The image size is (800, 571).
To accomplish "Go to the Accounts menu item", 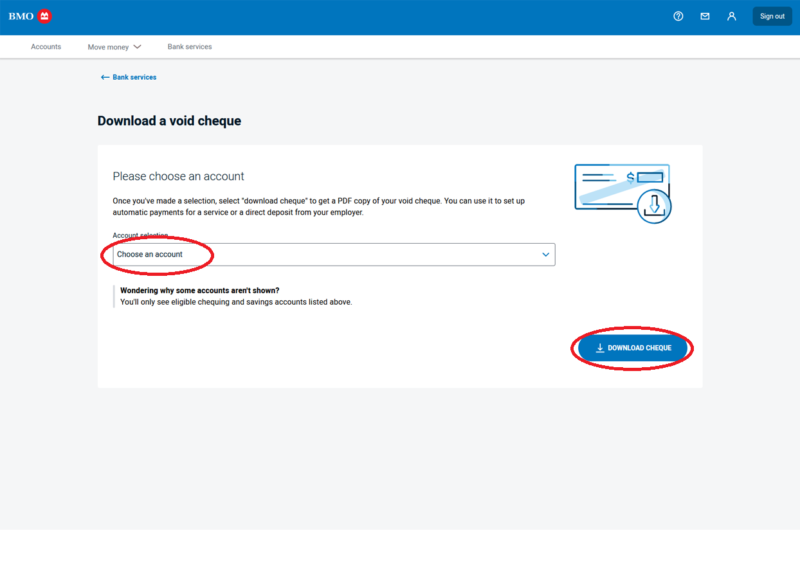I will click(x=46, y=47).
